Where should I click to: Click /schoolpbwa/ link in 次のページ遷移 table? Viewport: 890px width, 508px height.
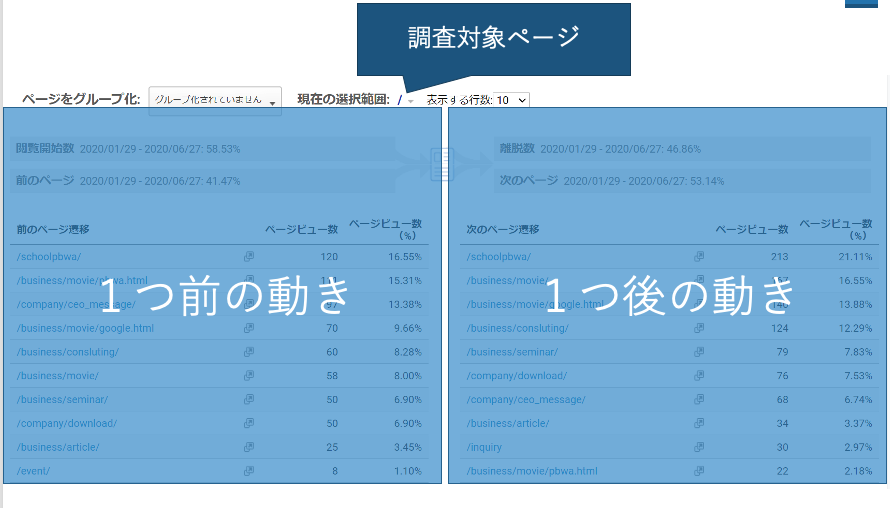[x=499, y=257]
